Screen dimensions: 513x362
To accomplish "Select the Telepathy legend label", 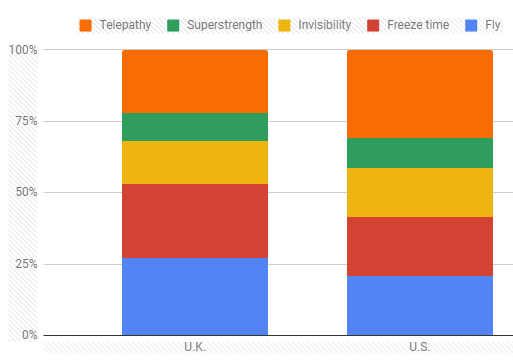I will pos(125,25).
